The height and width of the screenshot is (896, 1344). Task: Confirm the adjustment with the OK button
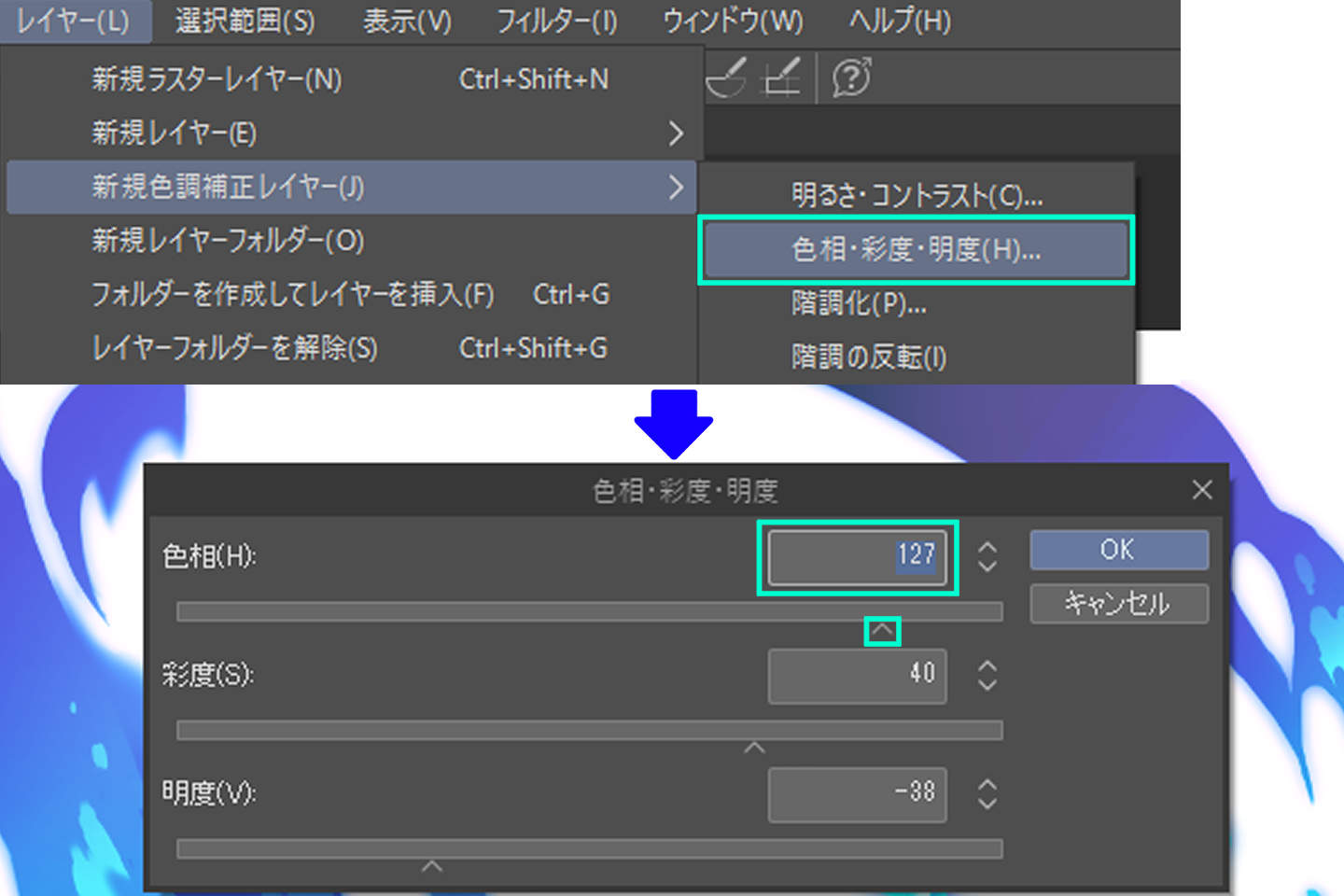click(1118, 550)
